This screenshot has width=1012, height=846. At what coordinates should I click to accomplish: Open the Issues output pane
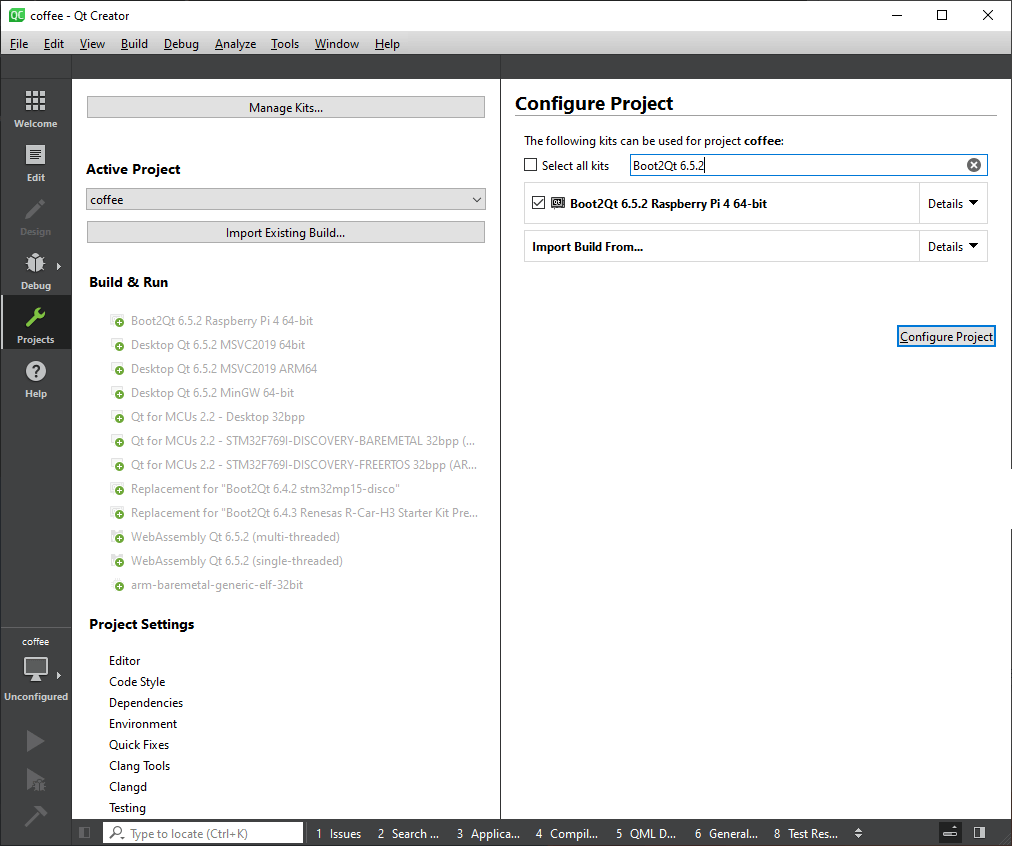click(x=338, y=833)
